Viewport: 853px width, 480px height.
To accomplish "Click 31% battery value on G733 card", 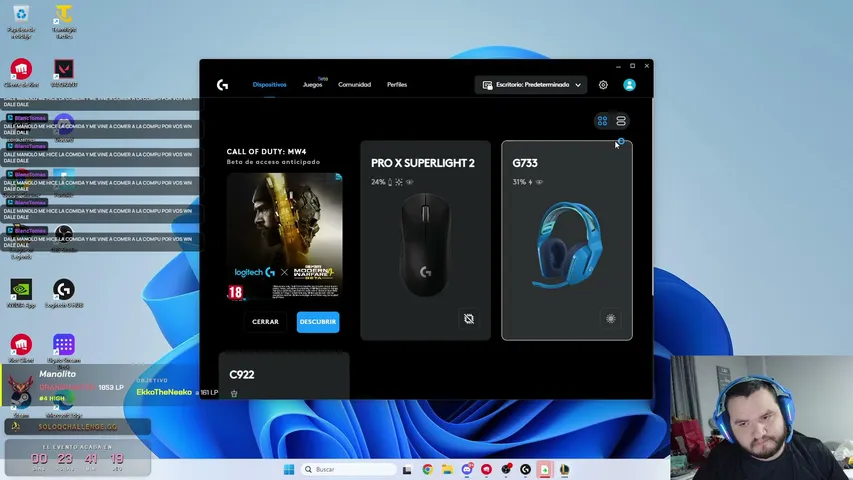I will click(x=519, y=182).
